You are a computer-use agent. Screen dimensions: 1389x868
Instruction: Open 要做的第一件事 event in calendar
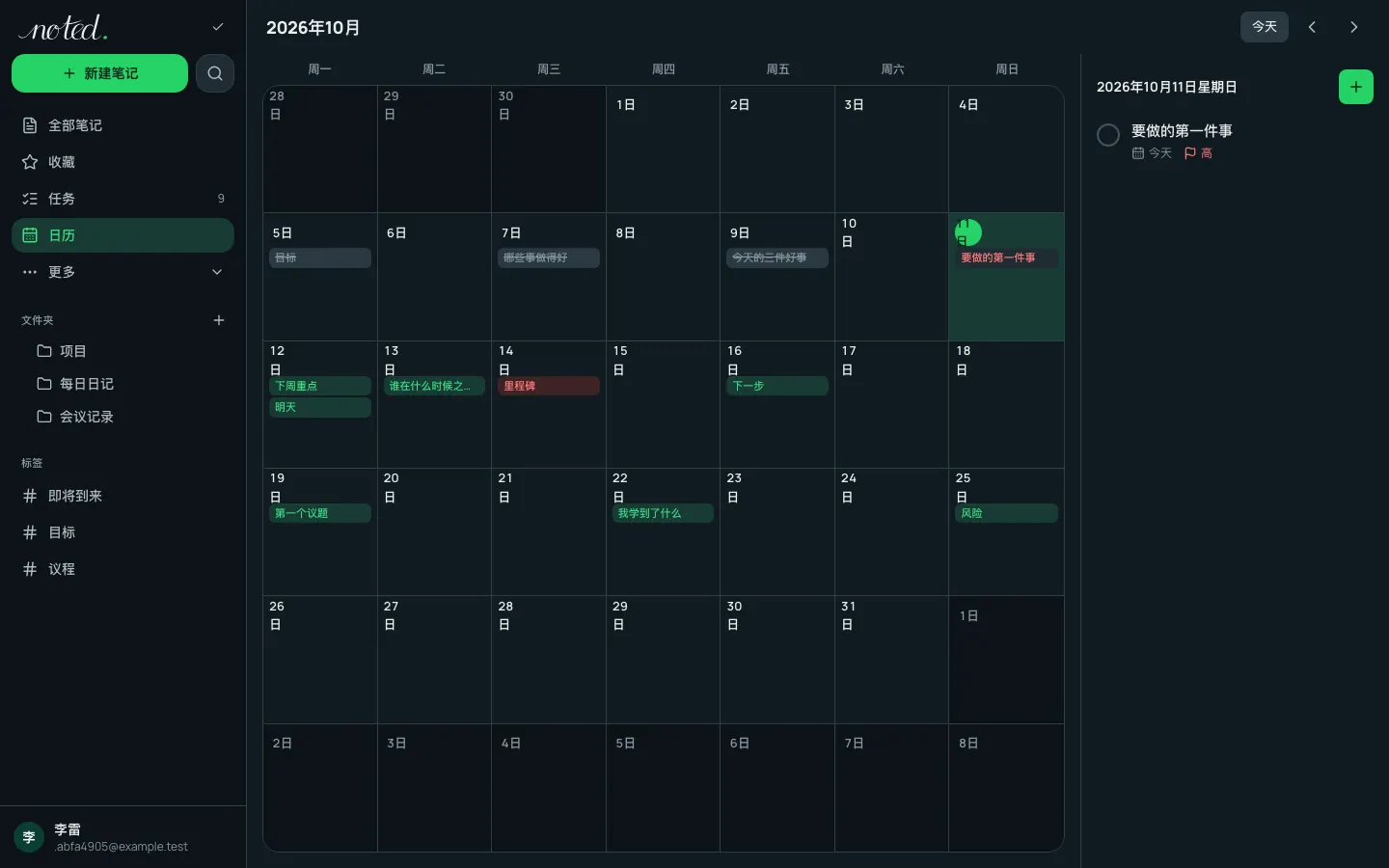[x=1006, y=258]
